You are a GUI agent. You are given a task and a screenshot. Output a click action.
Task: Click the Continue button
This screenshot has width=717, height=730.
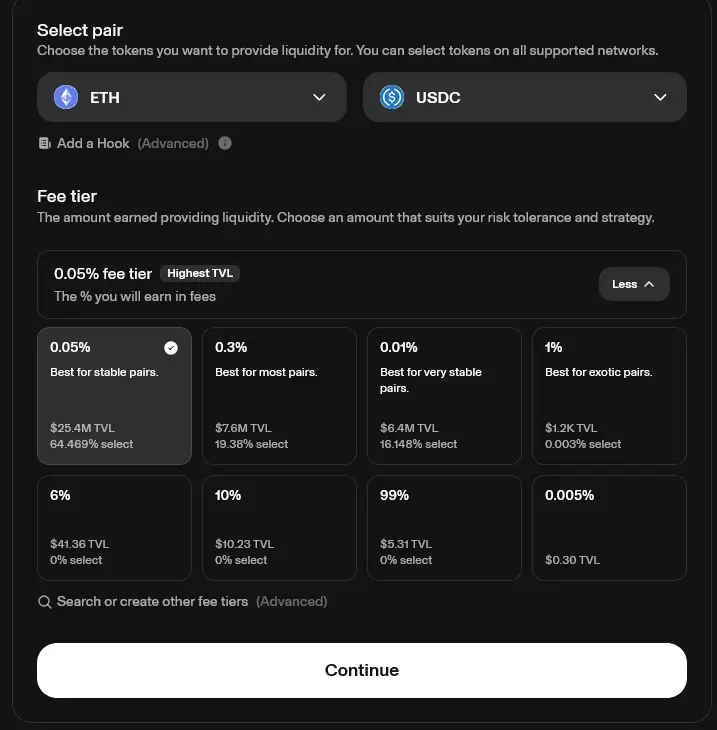coord(362,670)
